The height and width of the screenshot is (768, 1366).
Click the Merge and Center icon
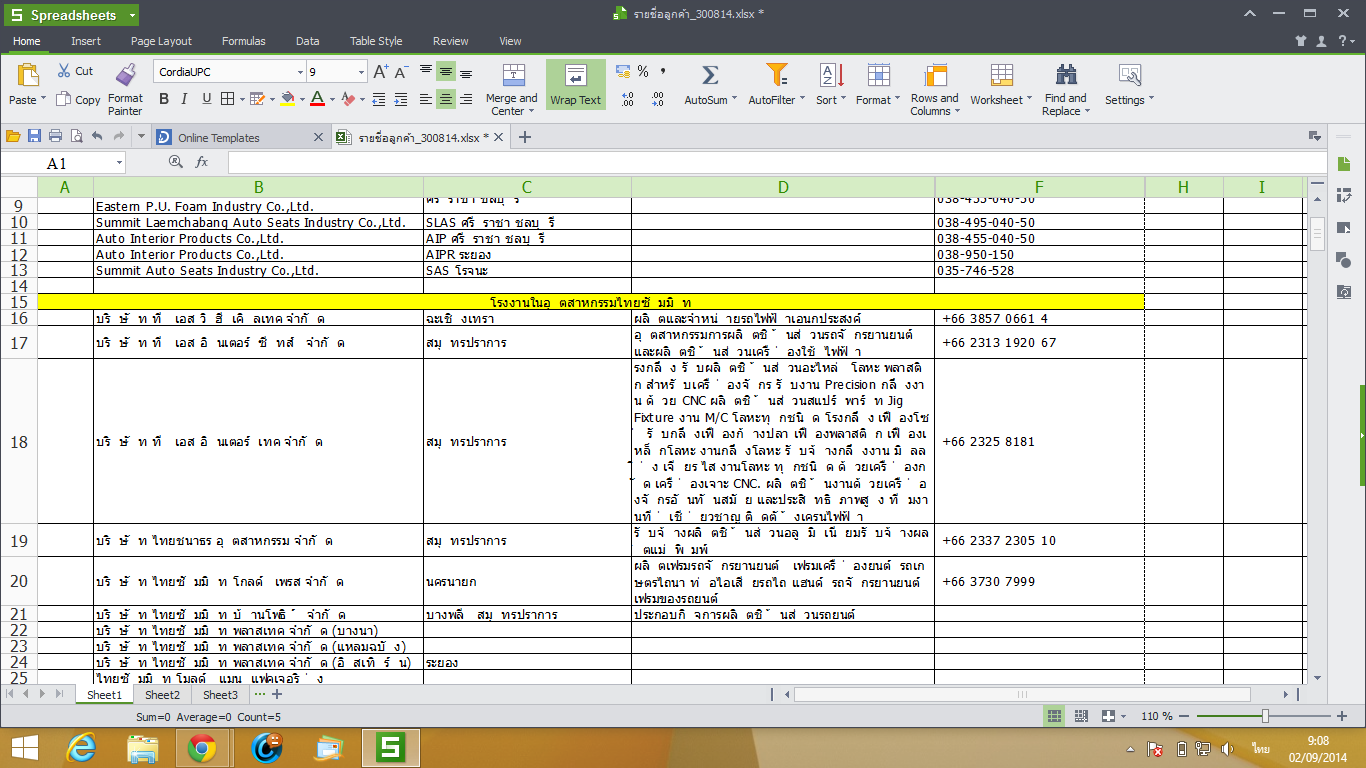tap(513, 75)
